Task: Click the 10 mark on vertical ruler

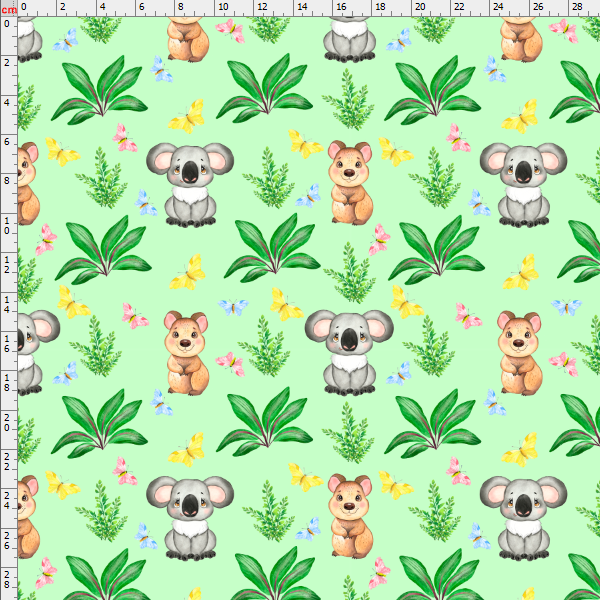Action: point(7,226)
